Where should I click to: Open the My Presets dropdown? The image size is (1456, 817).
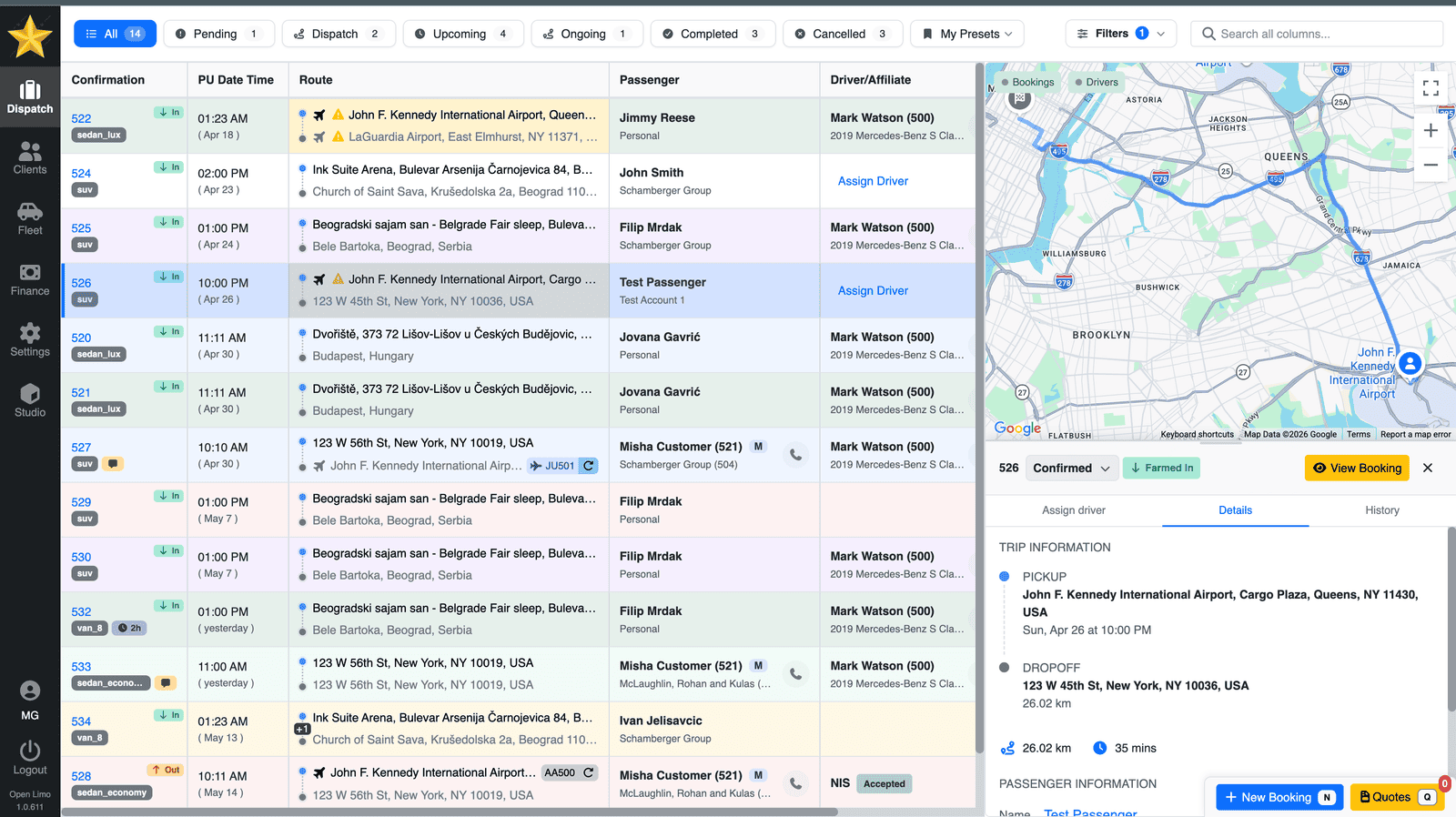(x=967, y=34)
